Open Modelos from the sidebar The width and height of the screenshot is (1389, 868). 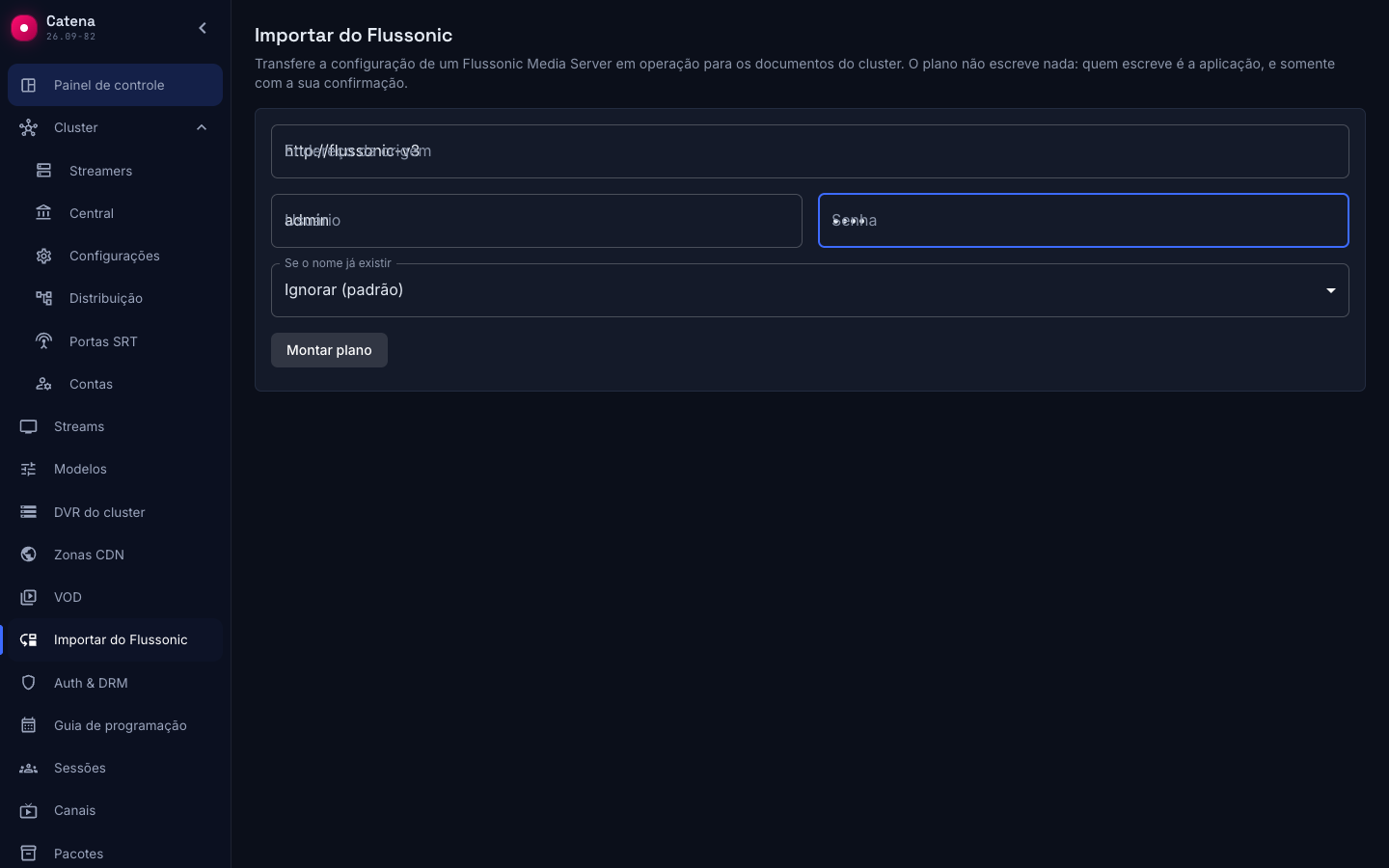115,469
